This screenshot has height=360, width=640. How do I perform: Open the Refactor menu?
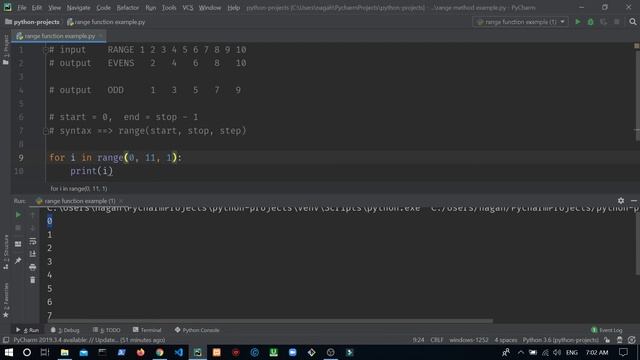point(128,8)
